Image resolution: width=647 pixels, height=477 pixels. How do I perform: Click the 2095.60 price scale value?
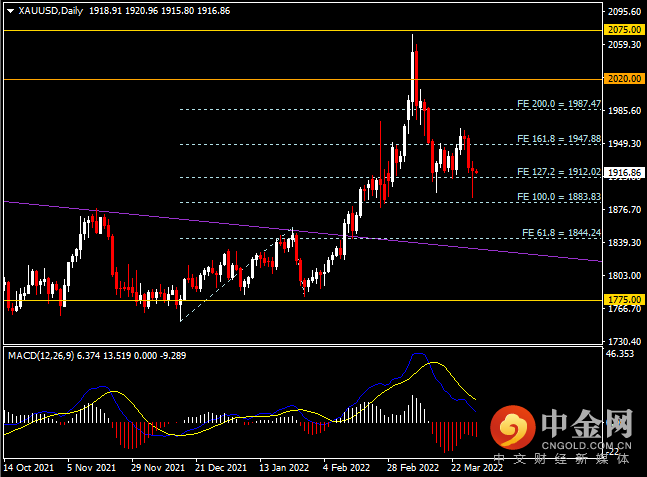tap(624, 12)
